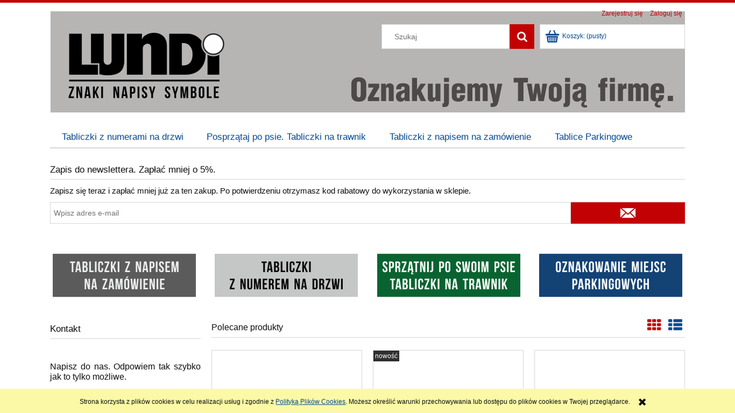Viewport: 735px width, 413px height.
Task: Focus the Szukaj search field
Action: click(x=445, y=37)
